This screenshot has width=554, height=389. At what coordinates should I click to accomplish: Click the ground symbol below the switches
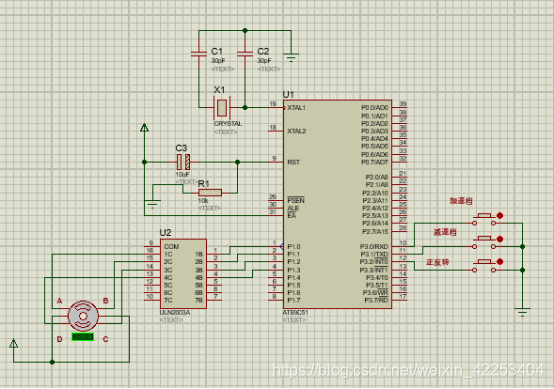(523, 312)
